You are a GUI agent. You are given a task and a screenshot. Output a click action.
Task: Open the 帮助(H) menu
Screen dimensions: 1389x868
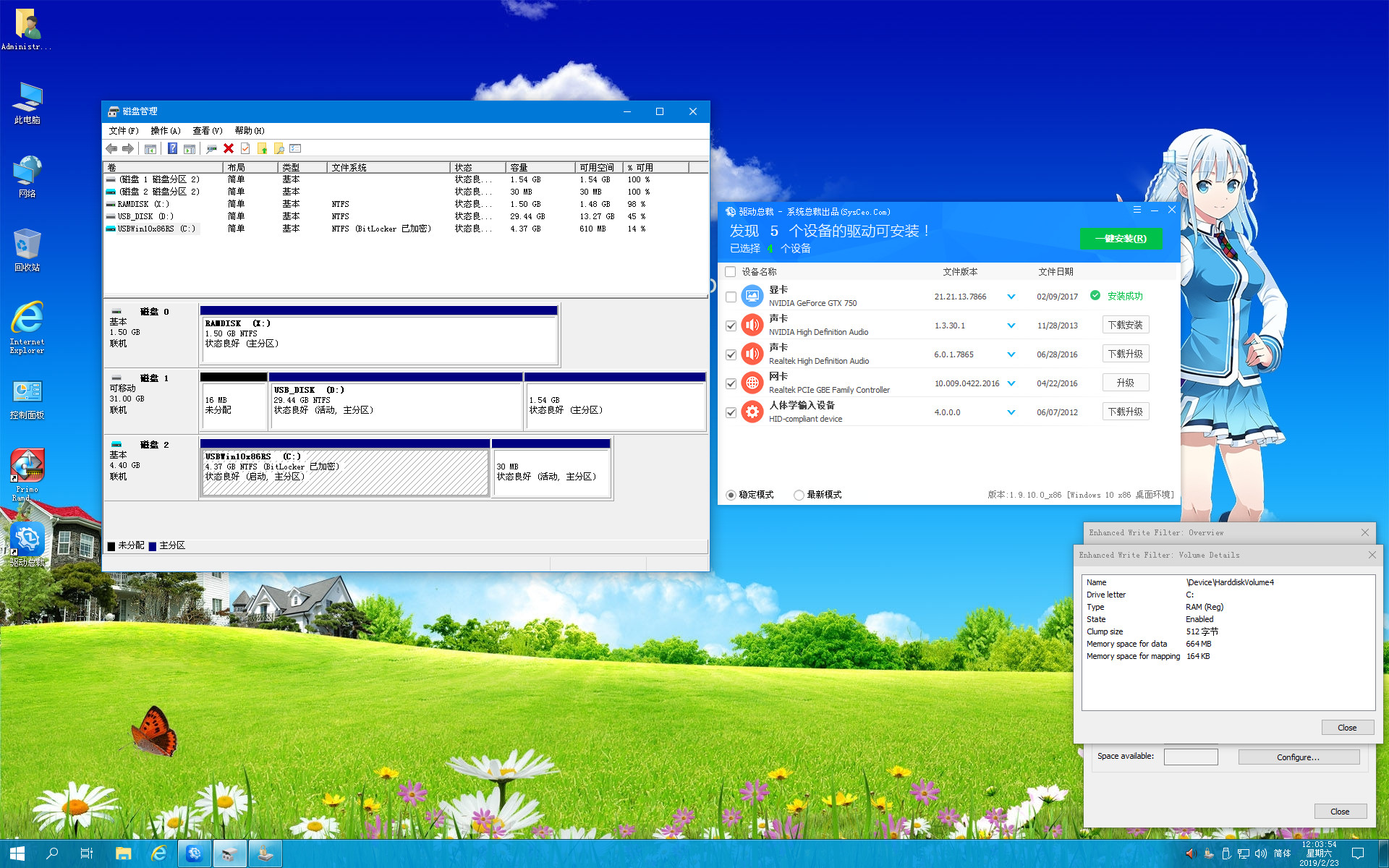point(250,131)
